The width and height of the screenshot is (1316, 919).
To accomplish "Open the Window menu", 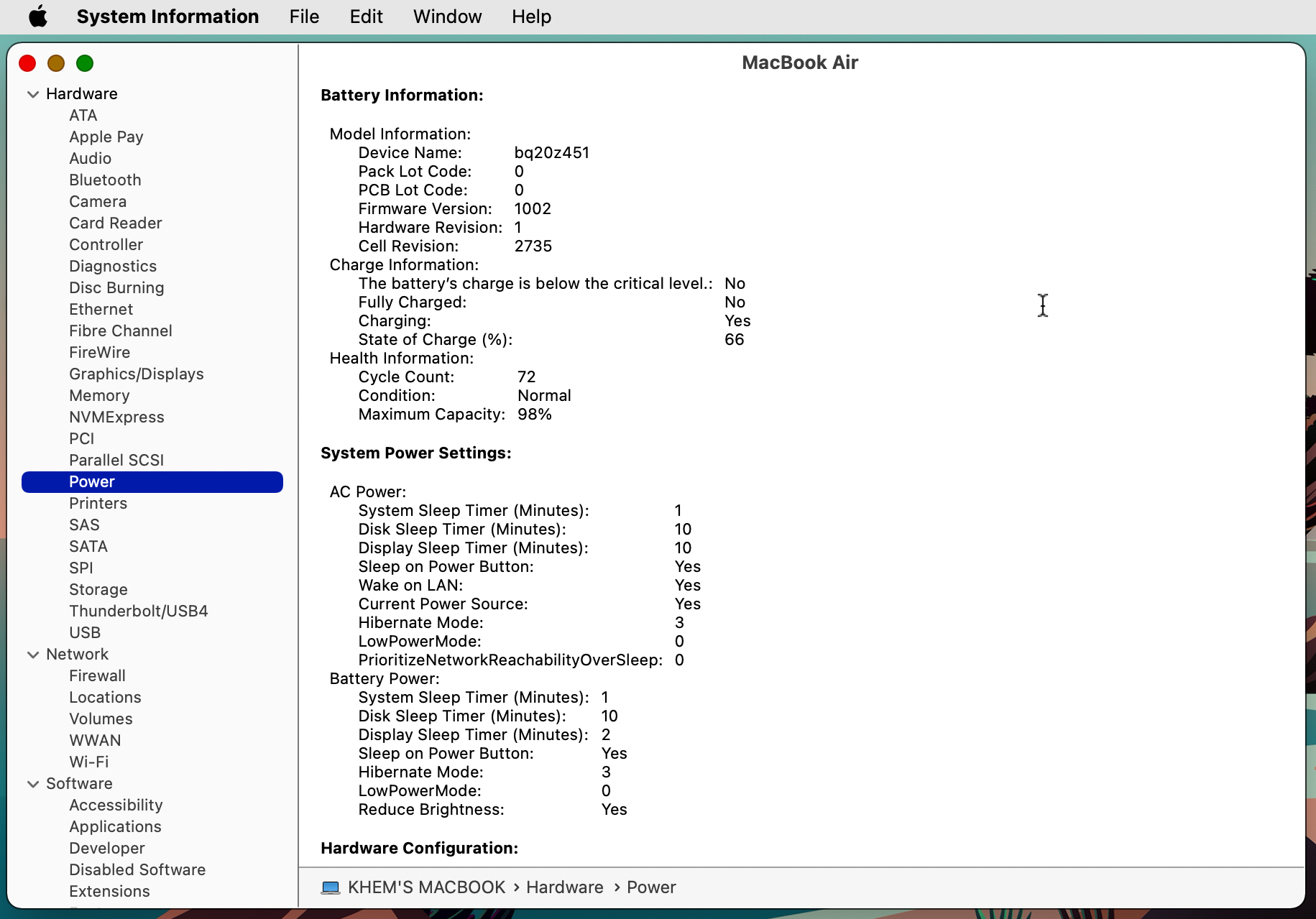I will (x=447, y=17).
